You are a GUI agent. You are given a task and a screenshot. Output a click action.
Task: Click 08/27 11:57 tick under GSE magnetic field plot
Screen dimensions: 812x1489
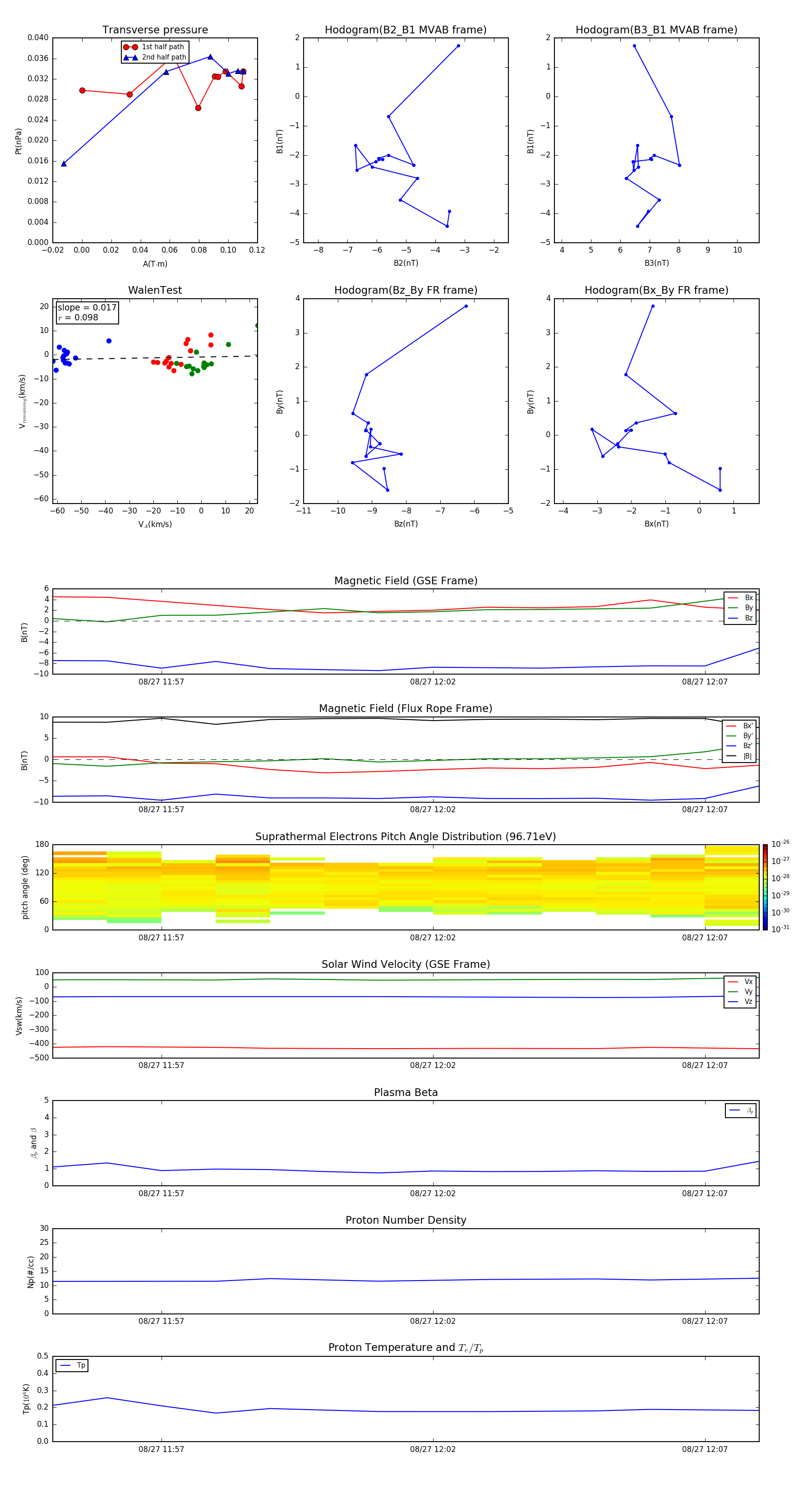click(161, 682)
